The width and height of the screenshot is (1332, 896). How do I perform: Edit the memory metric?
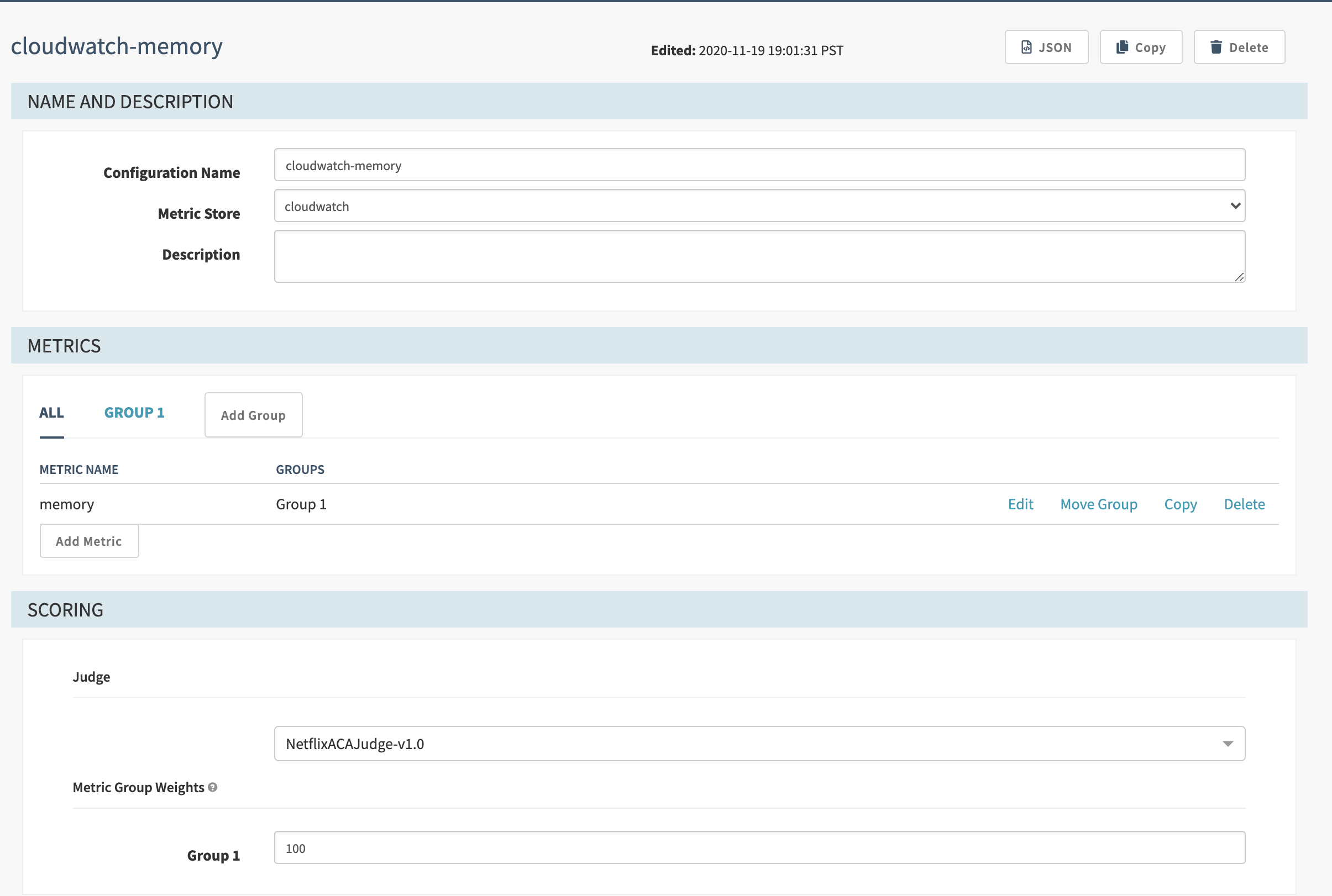1020,504
